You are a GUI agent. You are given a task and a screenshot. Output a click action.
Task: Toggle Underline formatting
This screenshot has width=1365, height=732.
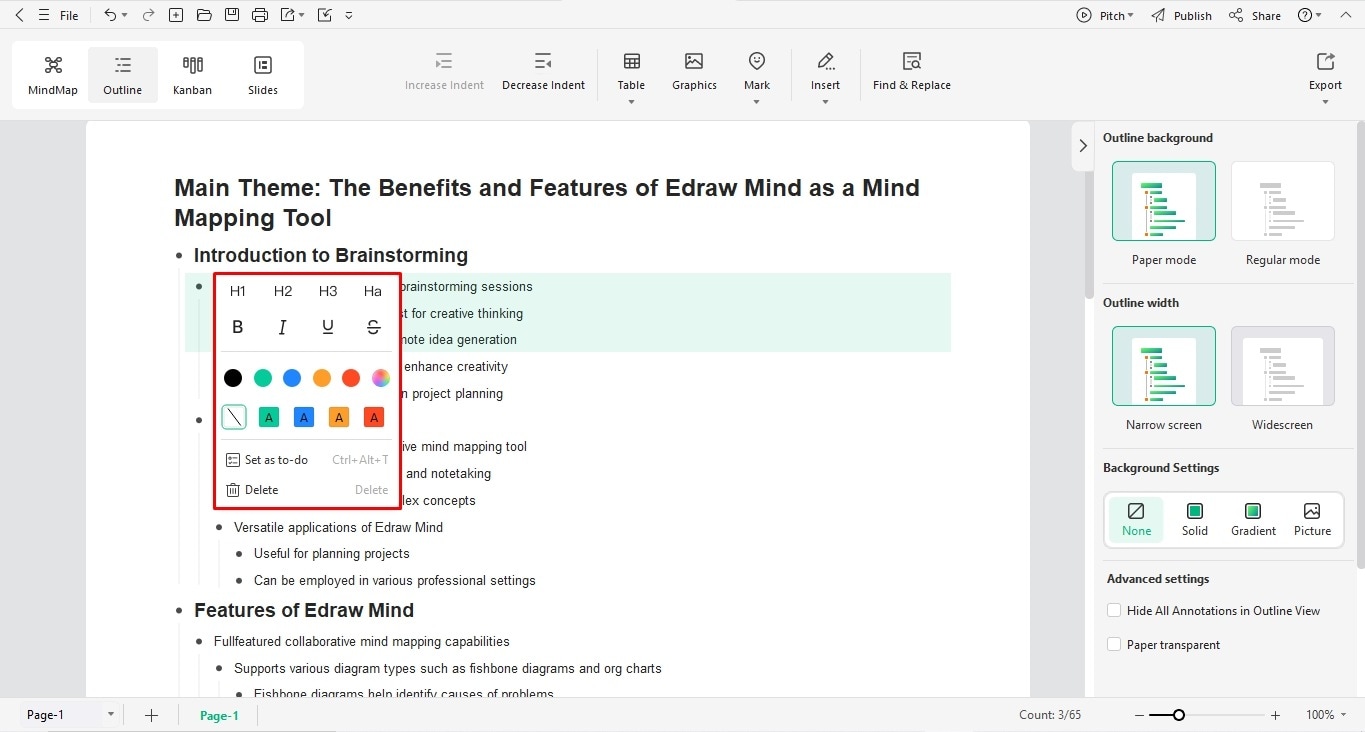coord(328,327)
